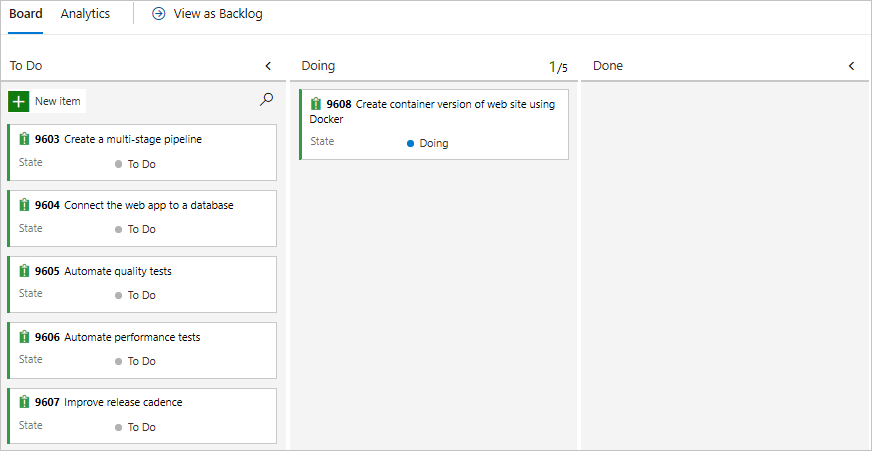
Task: Click the work item icon on card 9603
Action: 25,140
